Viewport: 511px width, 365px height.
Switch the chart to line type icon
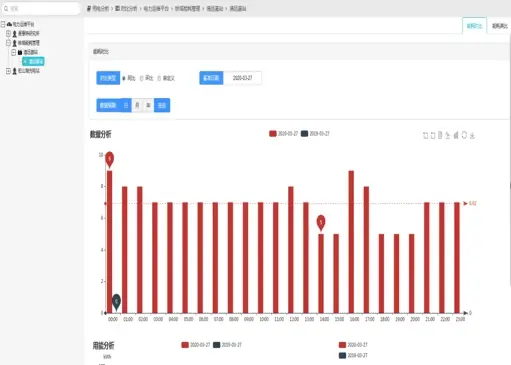point(448,135)
